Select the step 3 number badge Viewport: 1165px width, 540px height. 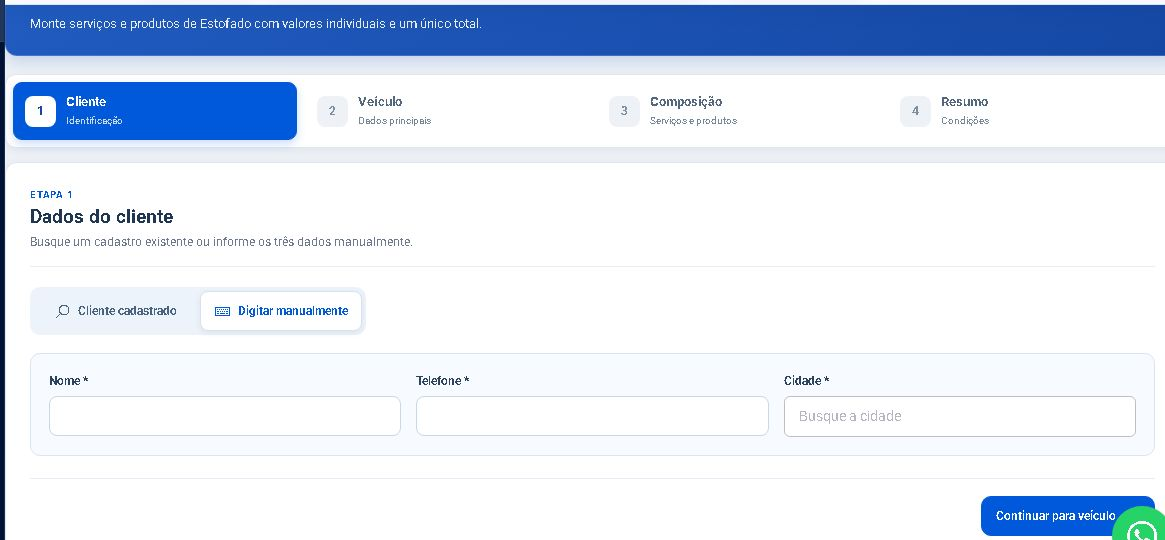(624, 111)
